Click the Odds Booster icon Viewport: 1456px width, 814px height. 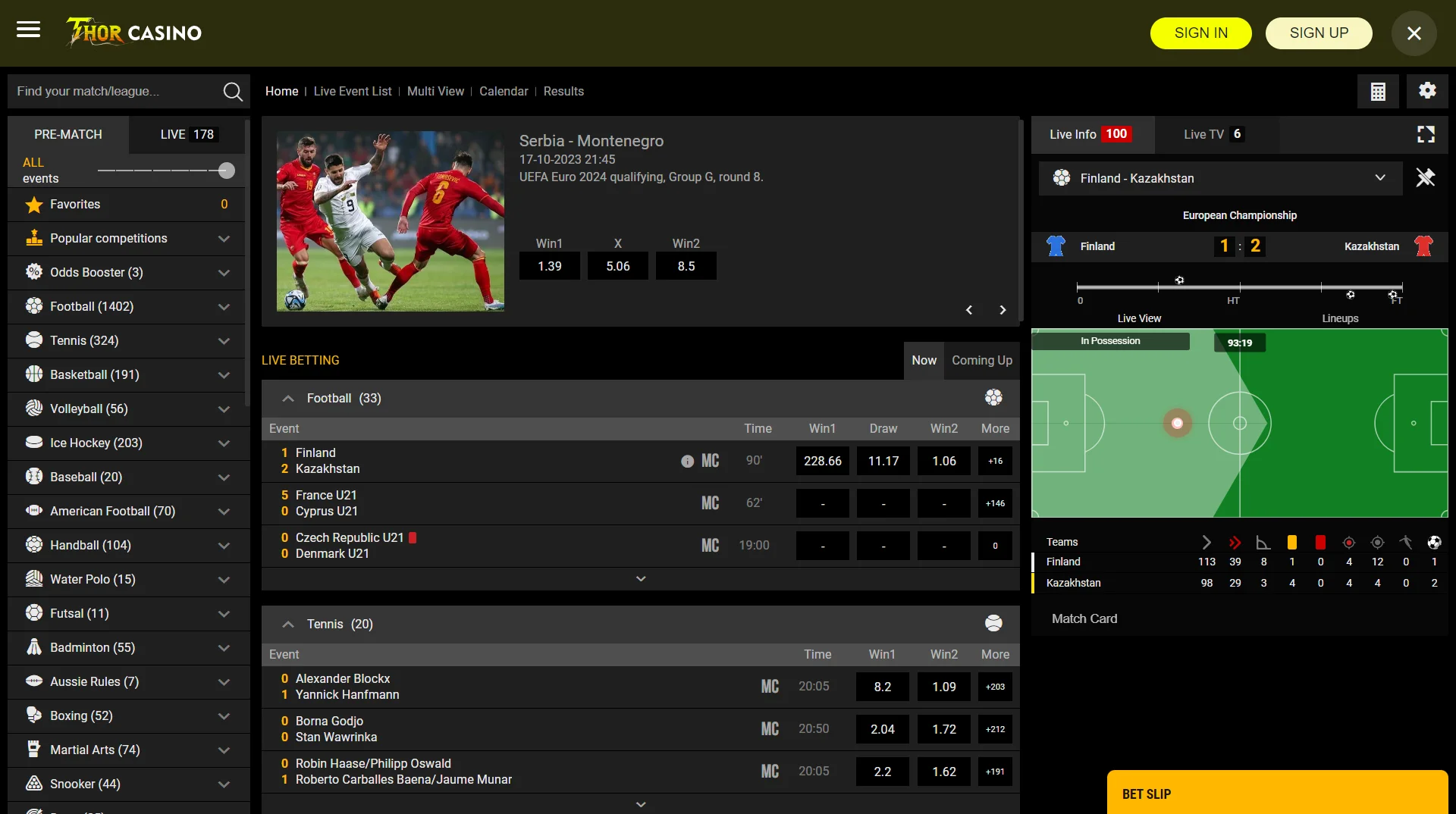pyautogui.click(x=33, y=272)
